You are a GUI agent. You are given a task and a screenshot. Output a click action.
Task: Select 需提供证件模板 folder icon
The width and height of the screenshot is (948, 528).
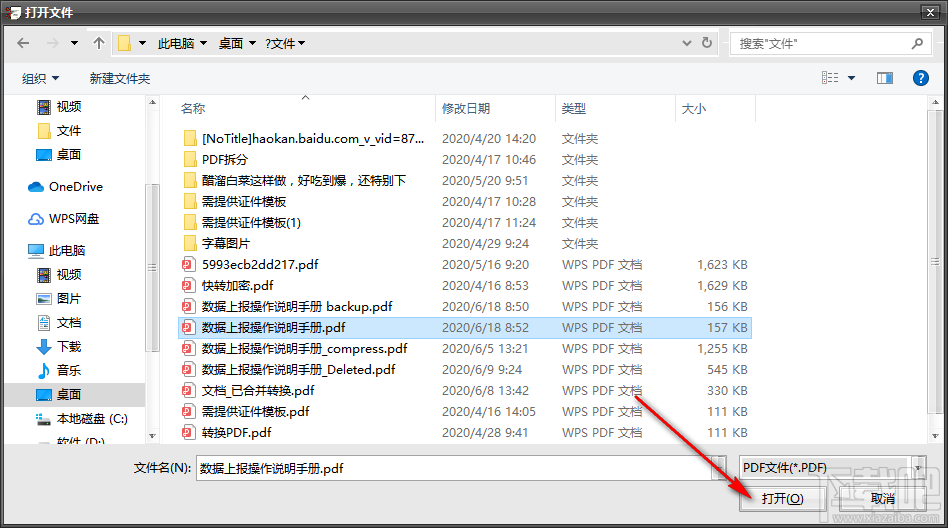190,201
